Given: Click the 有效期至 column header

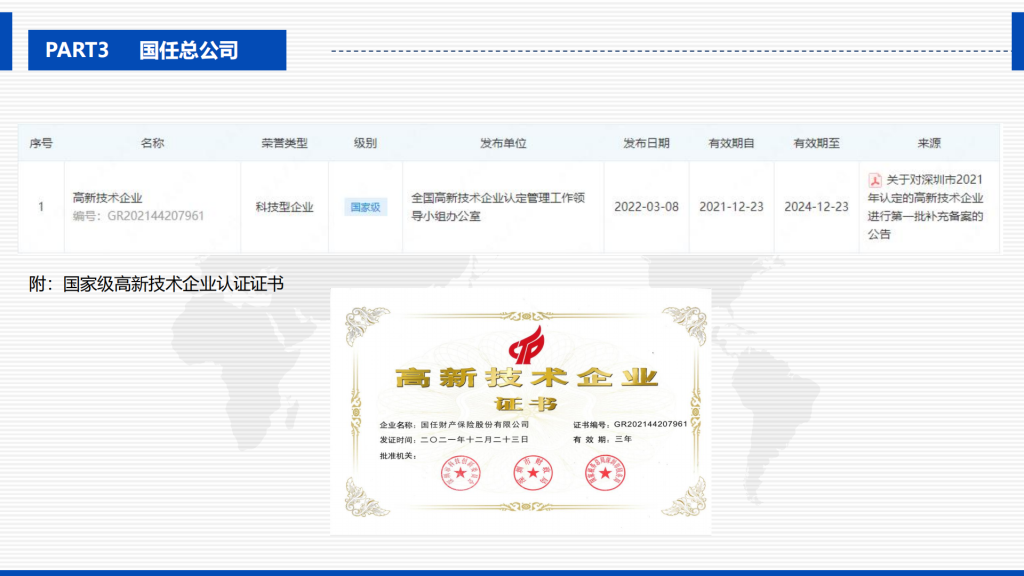Looking at the screenshot, I should (x=816, y=143).
